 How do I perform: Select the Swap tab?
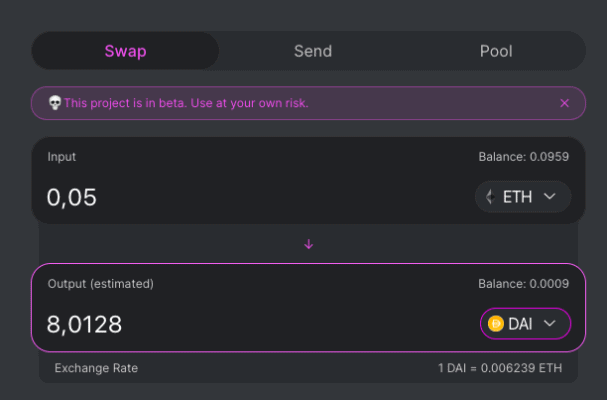tap(125, 51)
